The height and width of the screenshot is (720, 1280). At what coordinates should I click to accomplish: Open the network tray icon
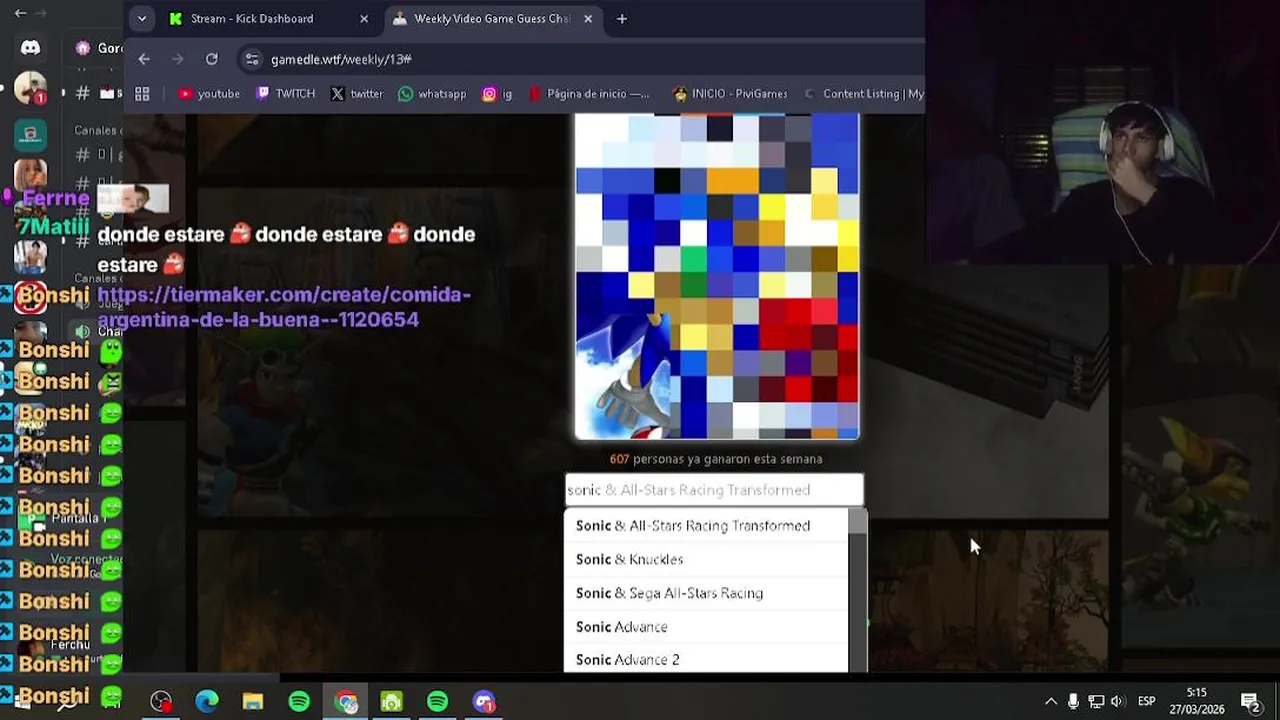pyautogui.click(x=1096, y=701)
